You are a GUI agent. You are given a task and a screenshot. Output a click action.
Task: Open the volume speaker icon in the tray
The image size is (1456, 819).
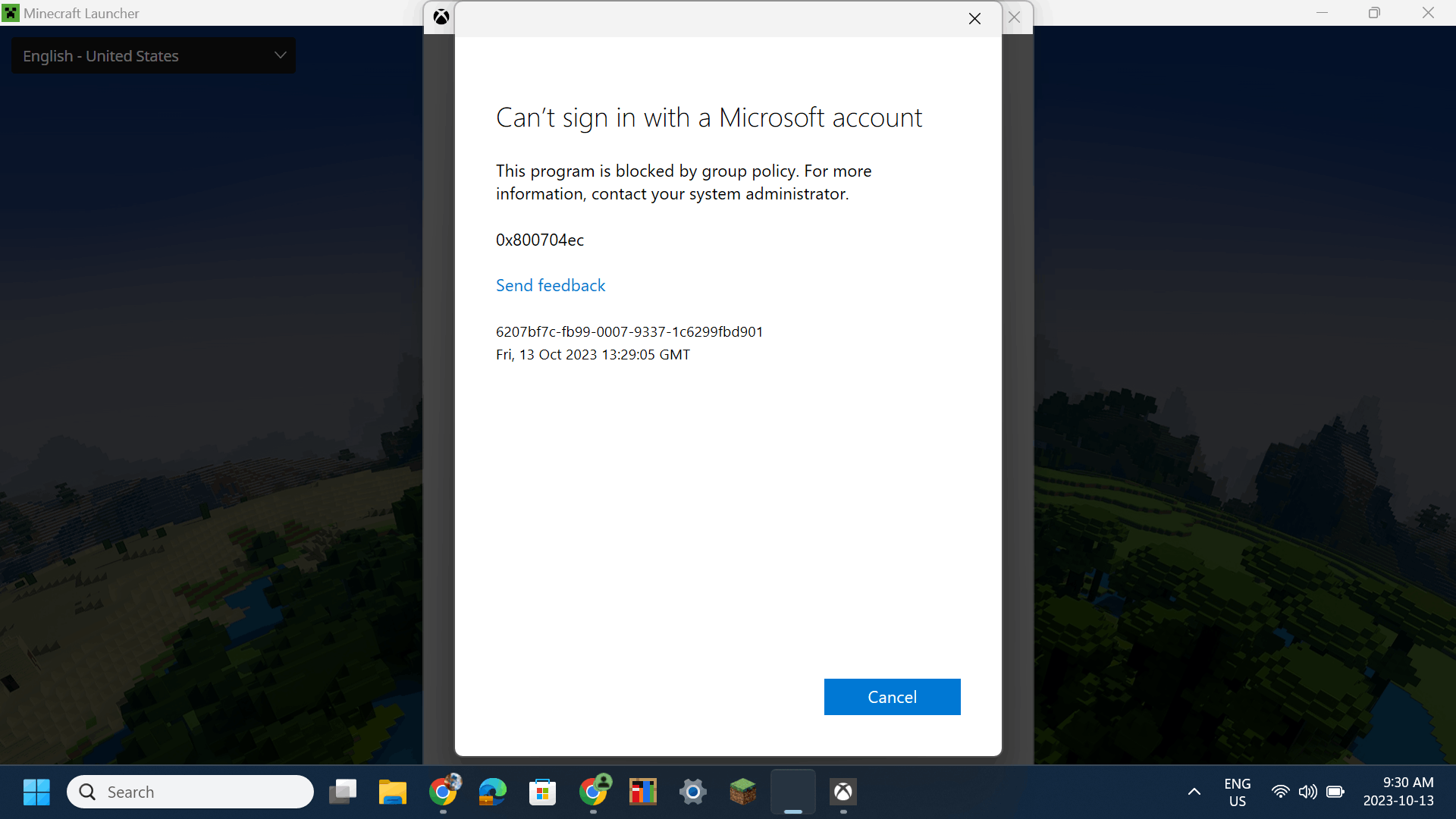tap(1307, 792)
